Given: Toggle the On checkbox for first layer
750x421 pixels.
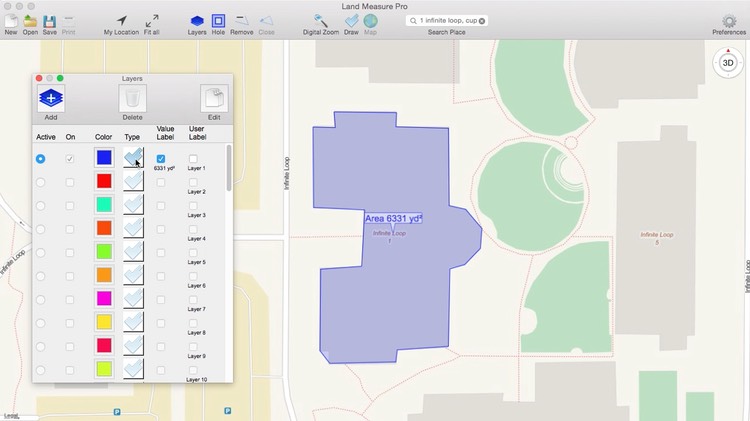Looking at the screenshot, I should 70,159.
